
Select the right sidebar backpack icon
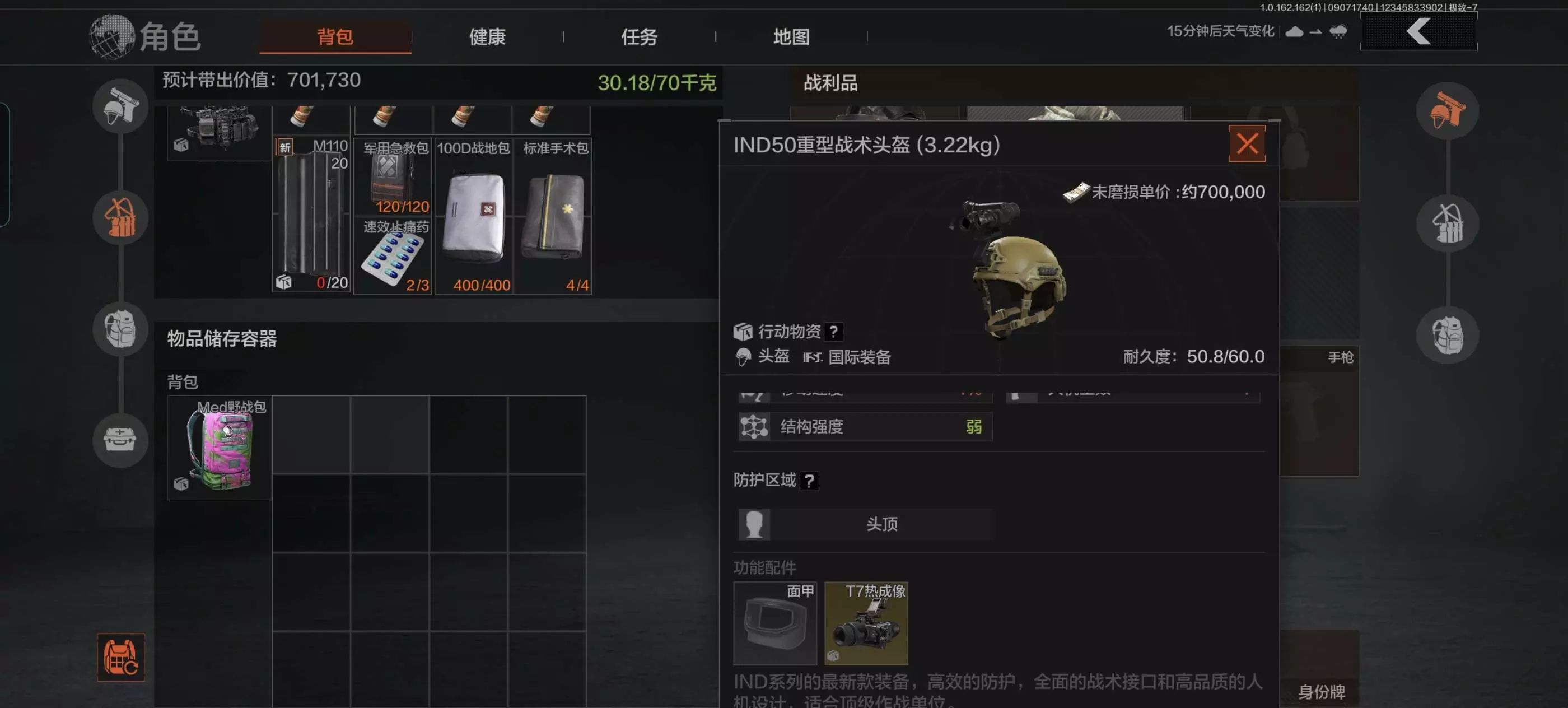(1447, 335)
